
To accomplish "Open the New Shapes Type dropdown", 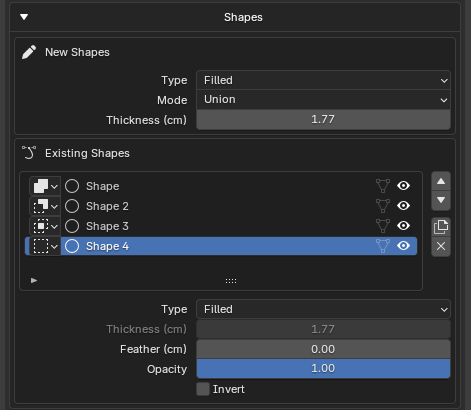I will tap(323, 80).
